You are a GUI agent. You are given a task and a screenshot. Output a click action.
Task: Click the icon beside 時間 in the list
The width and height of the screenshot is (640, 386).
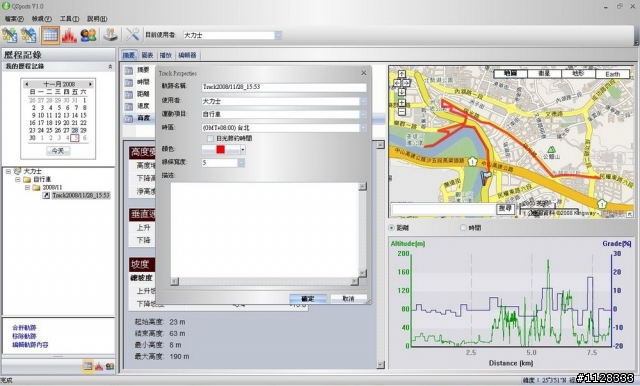tap(129, 83)
